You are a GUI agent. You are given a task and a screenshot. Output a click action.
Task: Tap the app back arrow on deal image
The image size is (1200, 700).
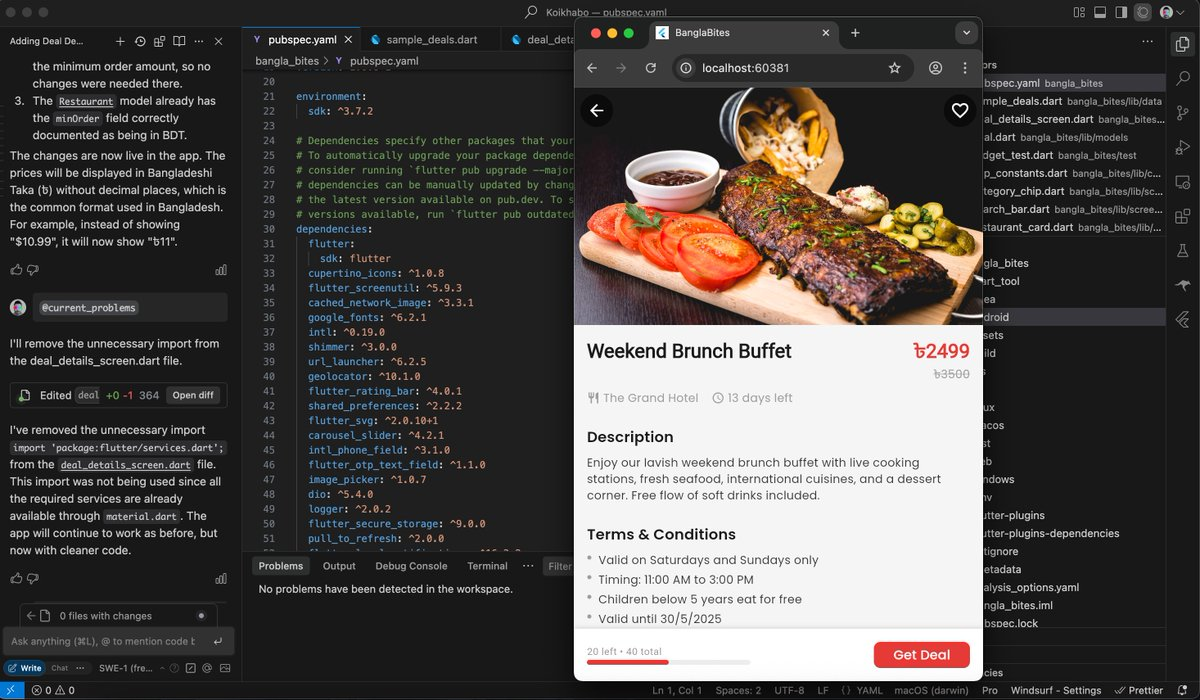coord(597,110)
